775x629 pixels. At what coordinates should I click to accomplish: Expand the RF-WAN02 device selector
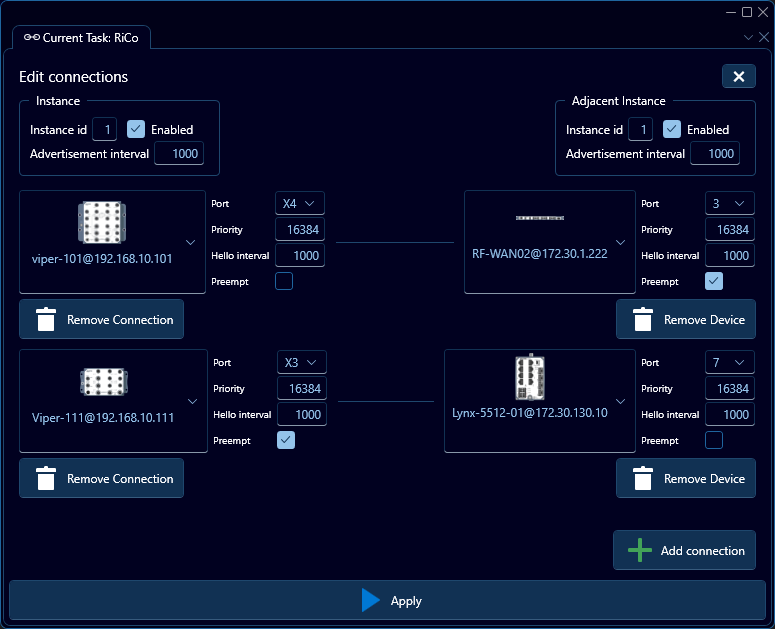coord(620,243)
